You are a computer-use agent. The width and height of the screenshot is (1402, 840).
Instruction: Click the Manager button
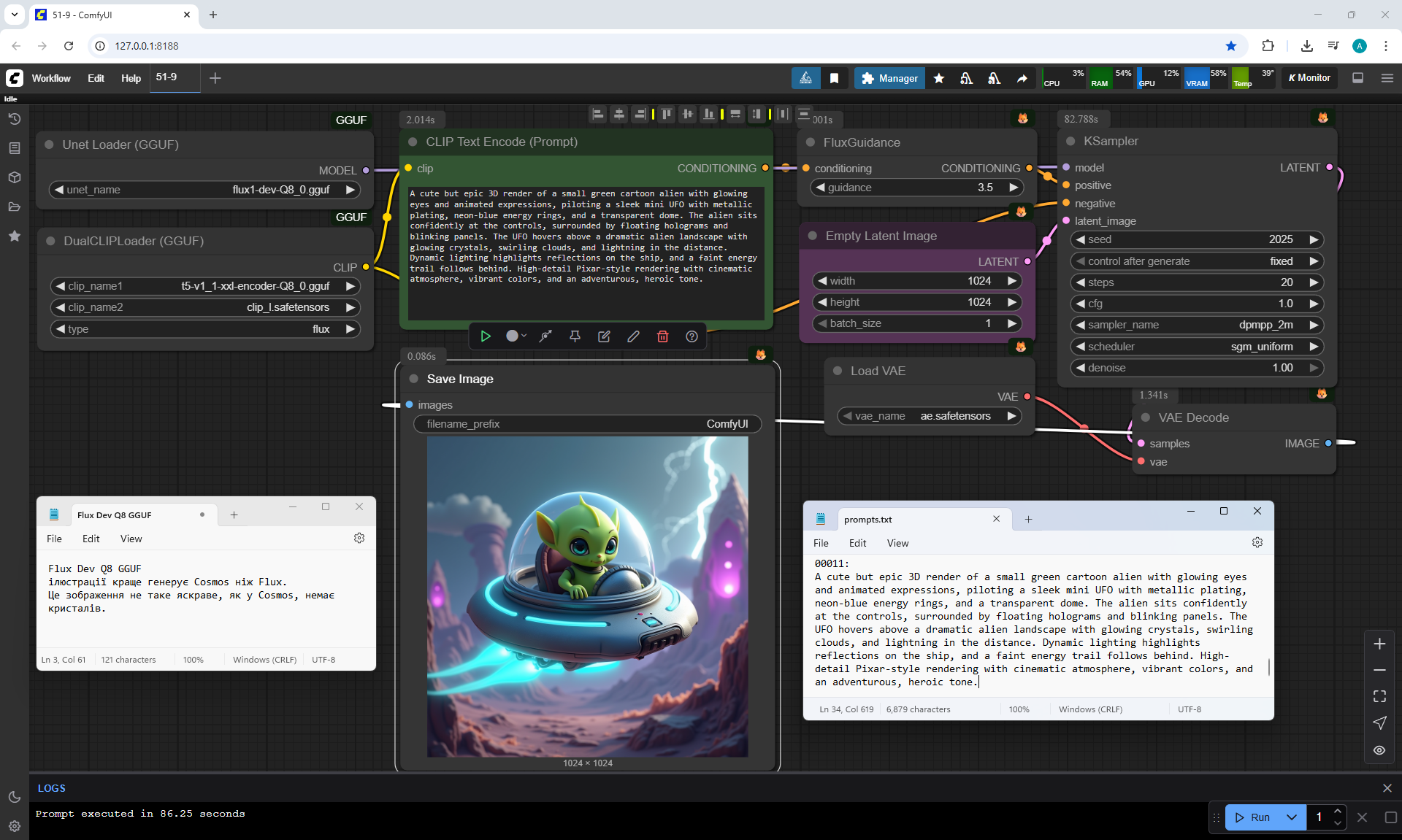(x=889, y=78)
